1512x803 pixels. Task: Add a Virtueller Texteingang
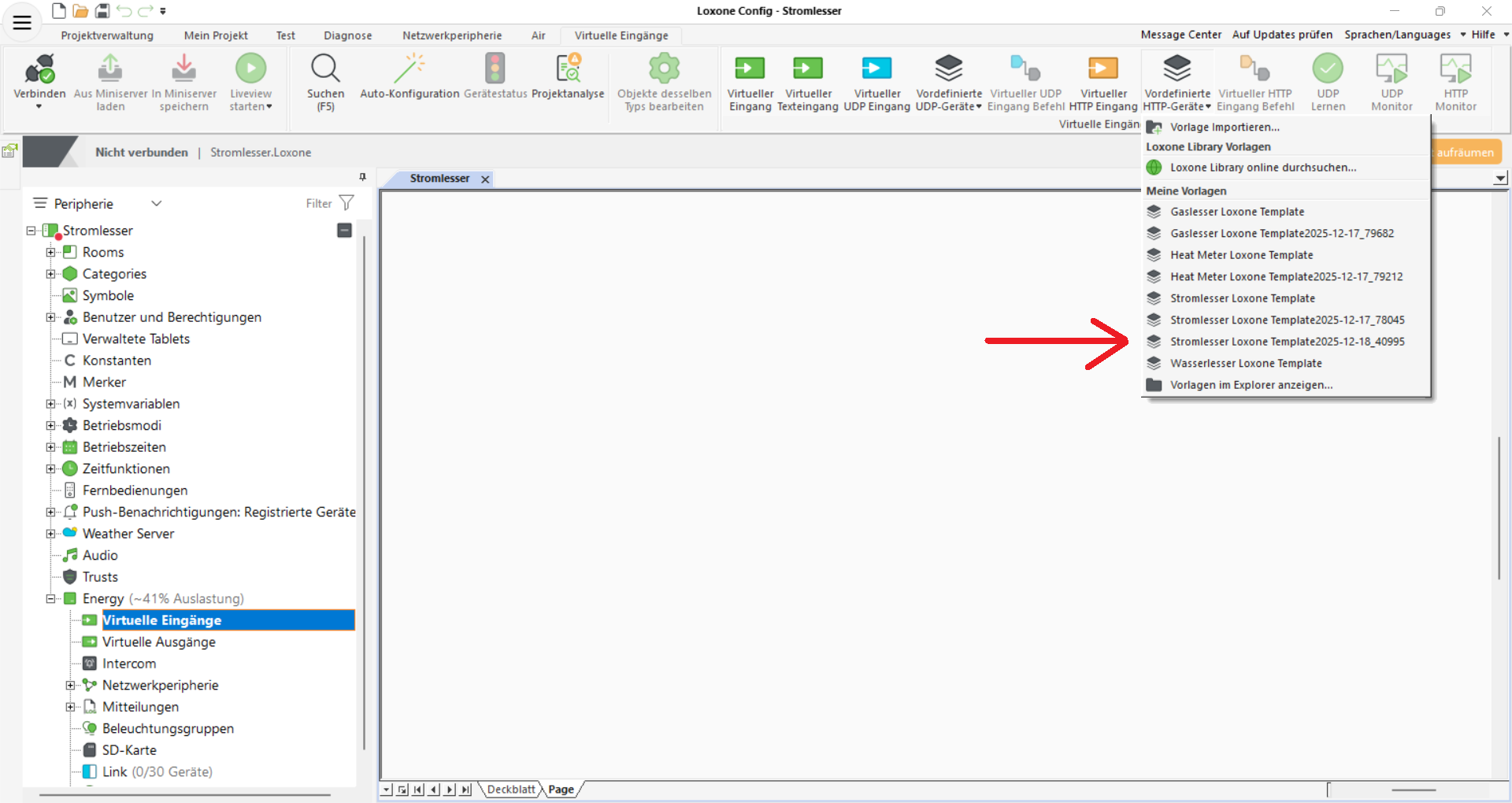coord(807,69)
